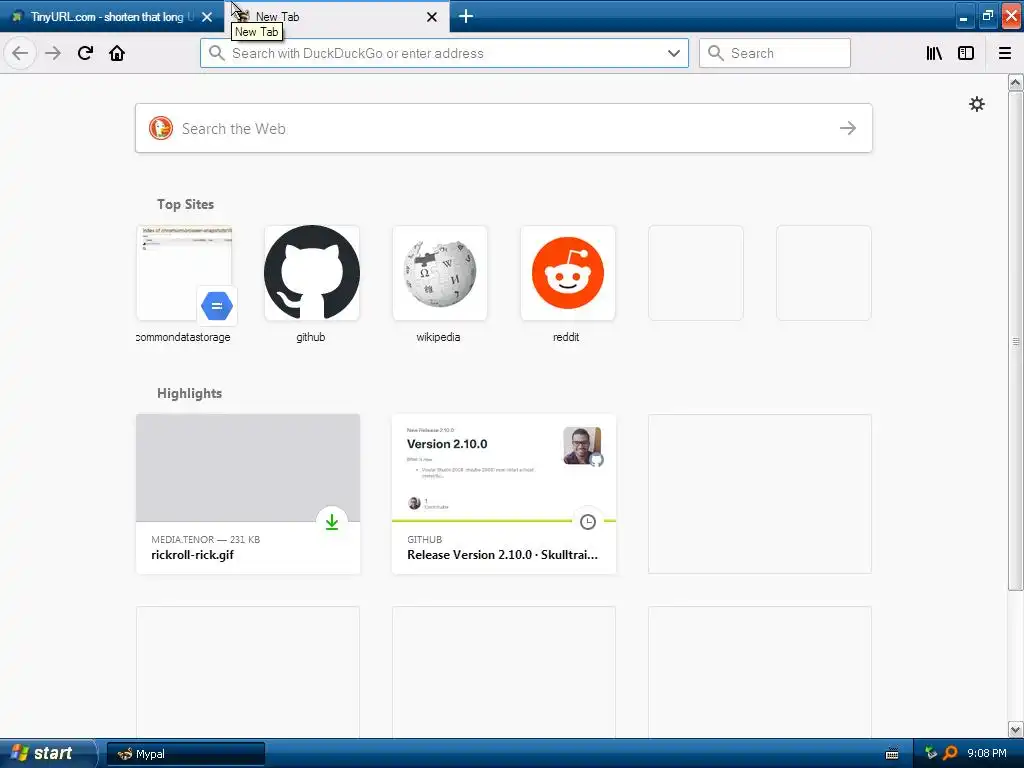
Task: Click the on-screen keyboard tray icon
Action: [891, 754]
